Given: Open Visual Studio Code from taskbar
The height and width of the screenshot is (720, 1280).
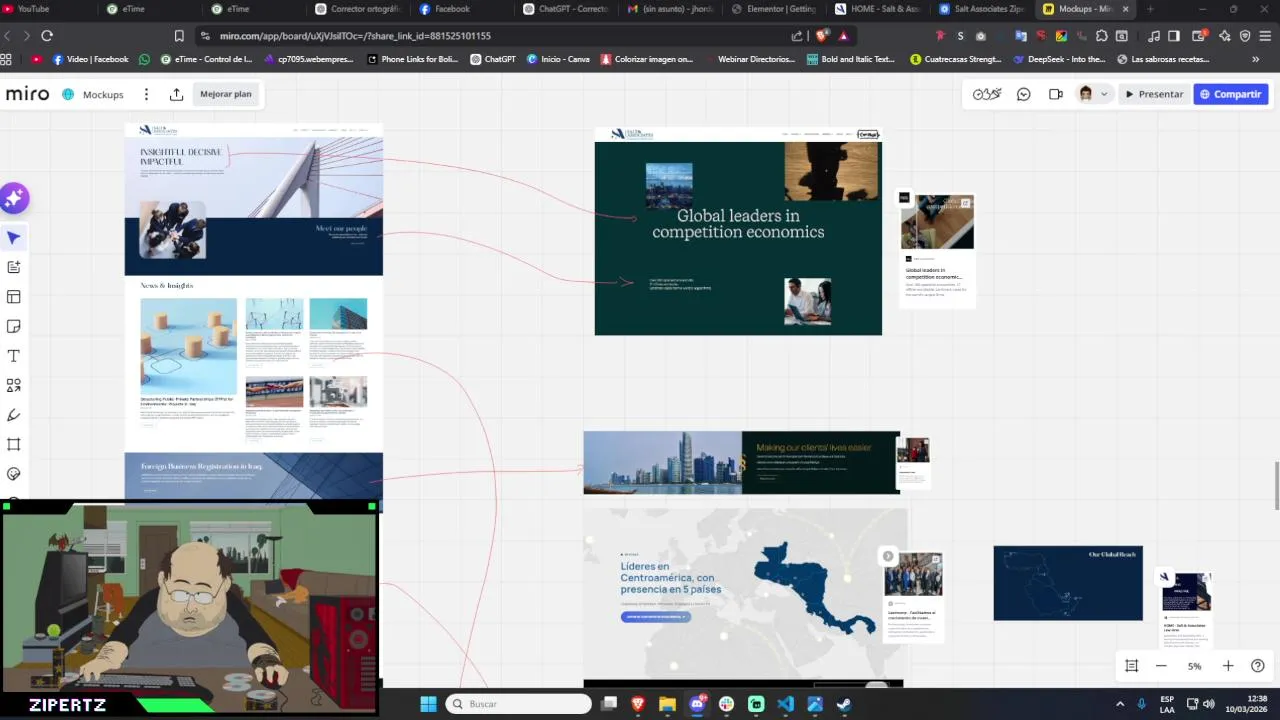Looking at the screenshot, I should tap(785, 704).
